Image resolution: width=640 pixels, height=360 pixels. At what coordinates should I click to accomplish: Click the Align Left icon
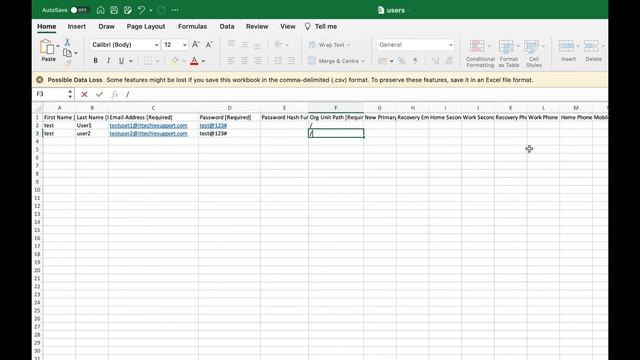pyautogui.click(x=231, y=60)
